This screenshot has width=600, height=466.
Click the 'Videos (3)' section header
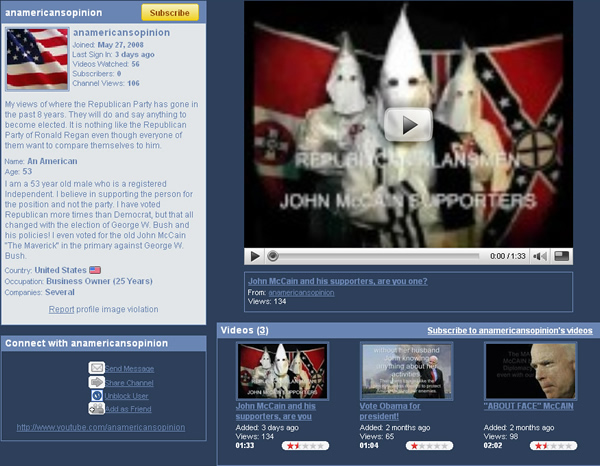(x=245, y=330)
